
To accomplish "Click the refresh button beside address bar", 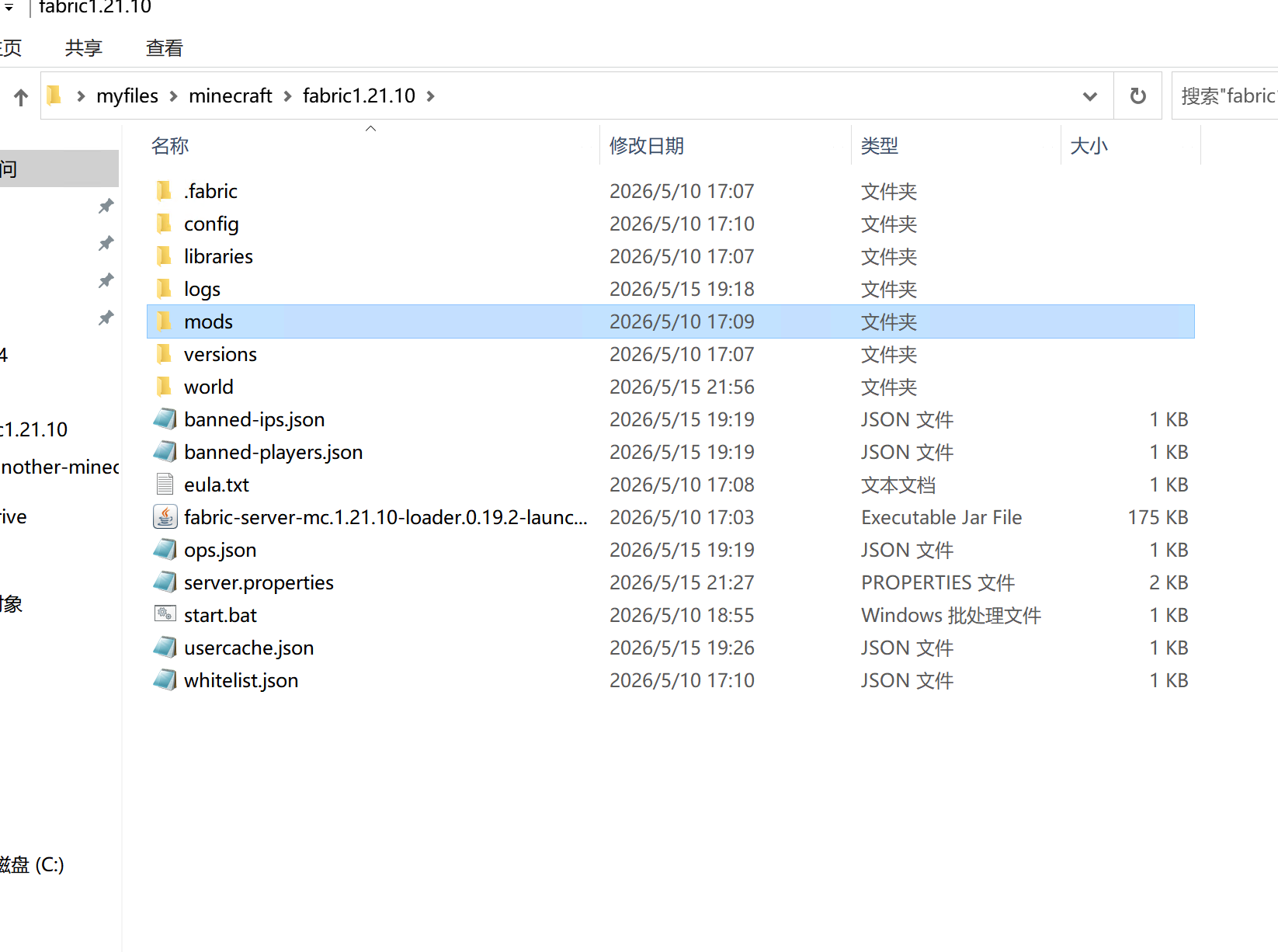I will (1137, 96).
